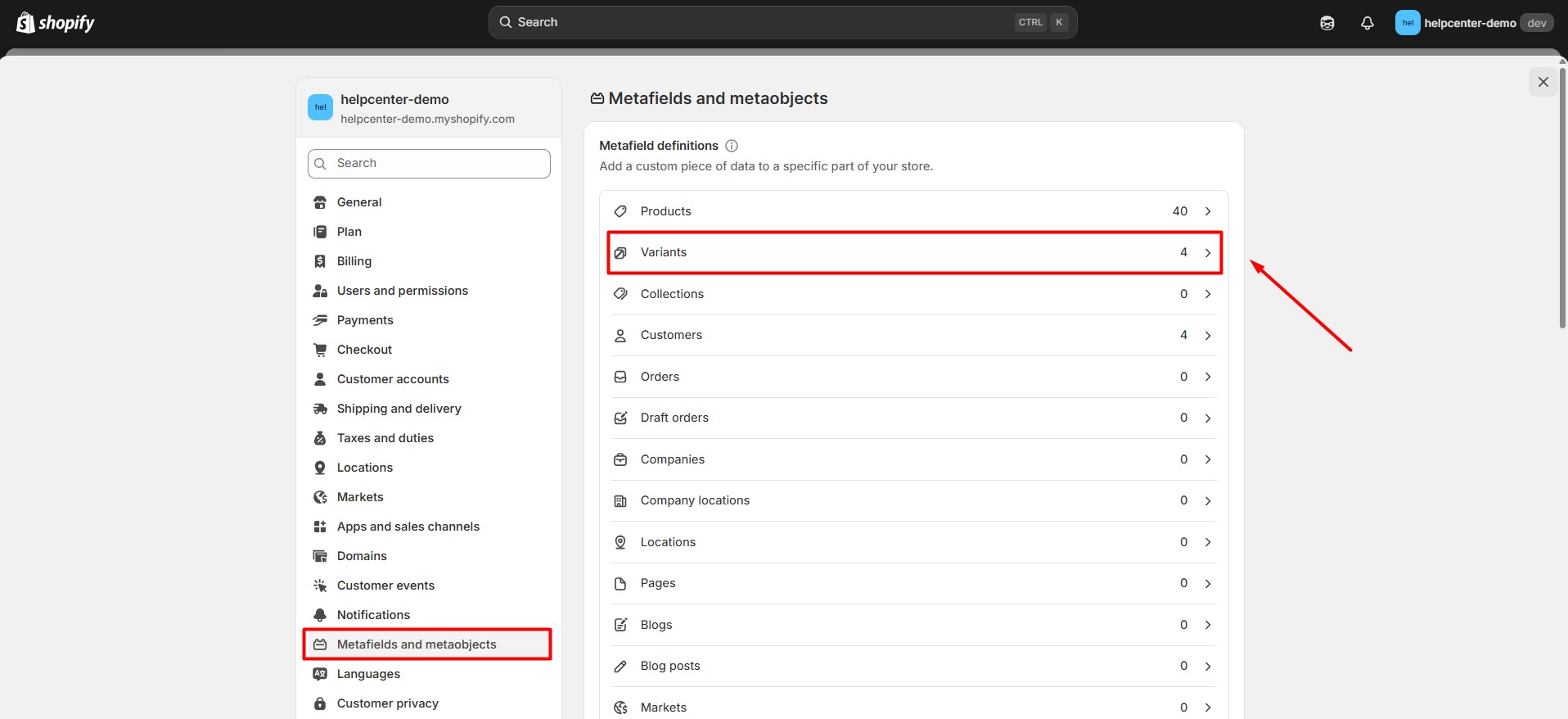Screen dimensions: 1568x719
Task: Click the Payments icon in sidebar
Action: (x=320, y=320)
